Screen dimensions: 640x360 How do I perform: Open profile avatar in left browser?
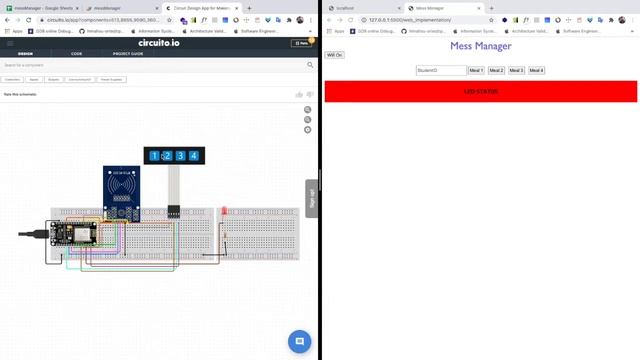coord(300,20)
